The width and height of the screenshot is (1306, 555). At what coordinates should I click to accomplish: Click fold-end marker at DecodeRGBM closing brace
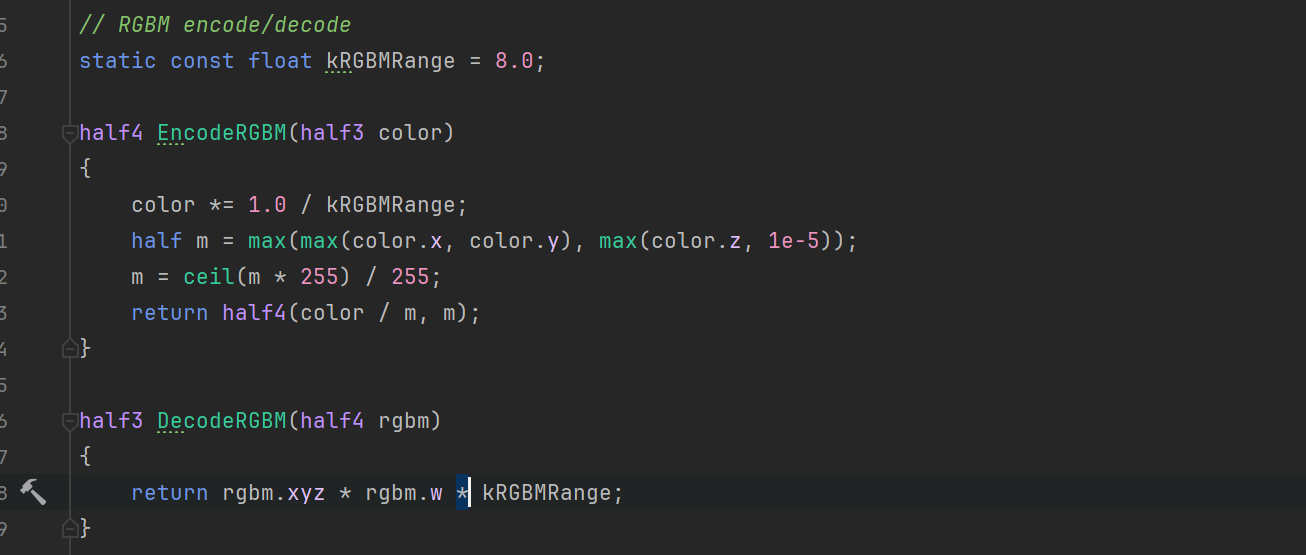69,527
